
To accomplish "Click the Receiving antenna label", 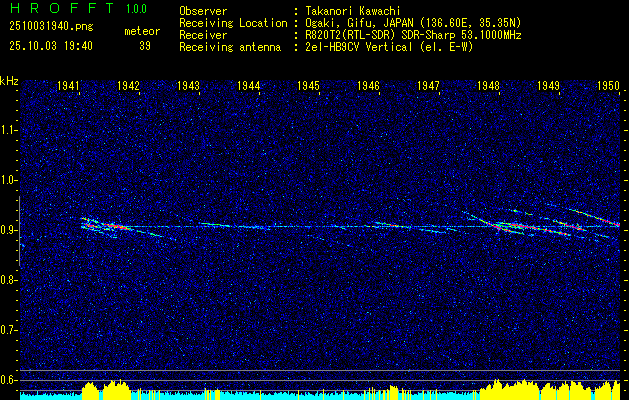I will (230, 47).
